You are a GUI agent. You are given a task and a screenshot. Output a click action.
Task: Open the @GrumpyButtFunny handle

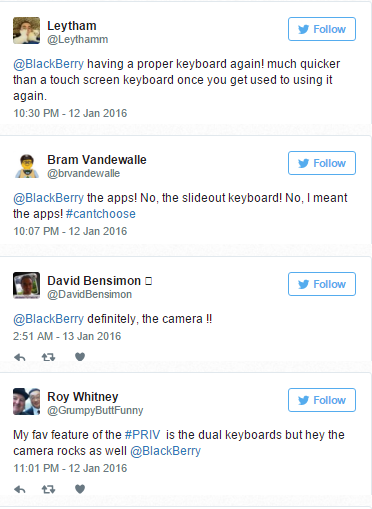tap(95, 410)
